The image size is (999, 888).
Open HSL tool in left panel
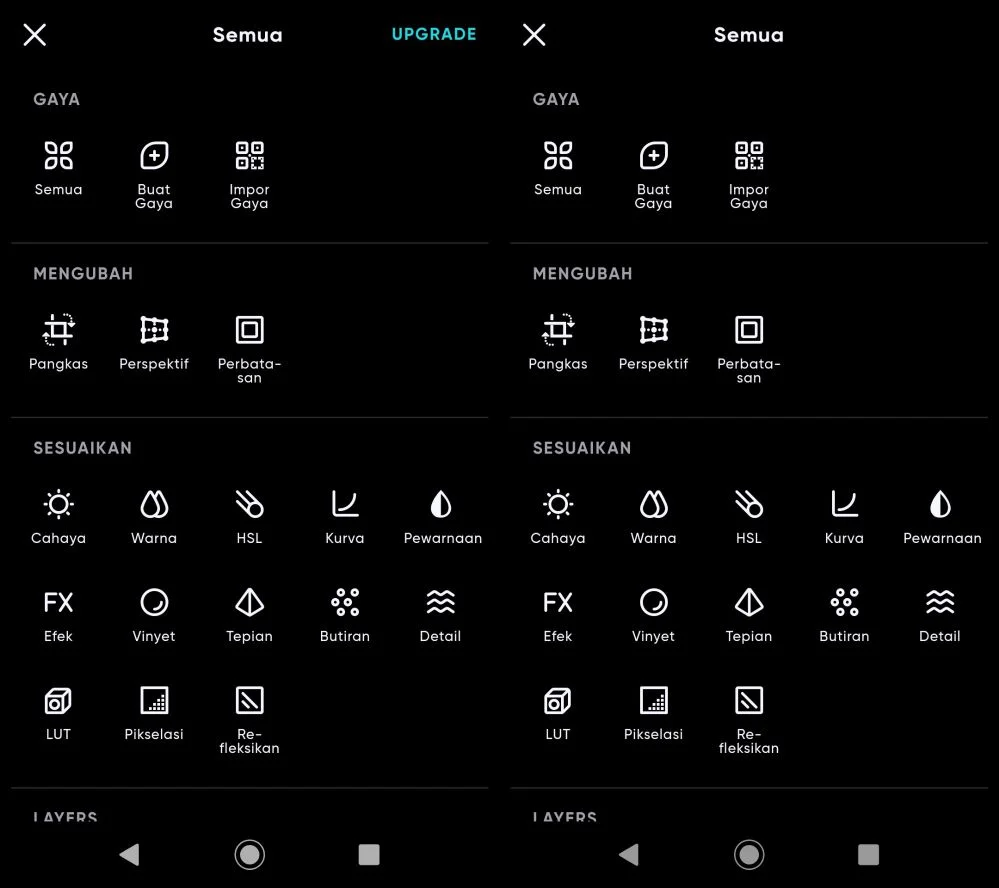pyautogui.click(x=250, y=517)
